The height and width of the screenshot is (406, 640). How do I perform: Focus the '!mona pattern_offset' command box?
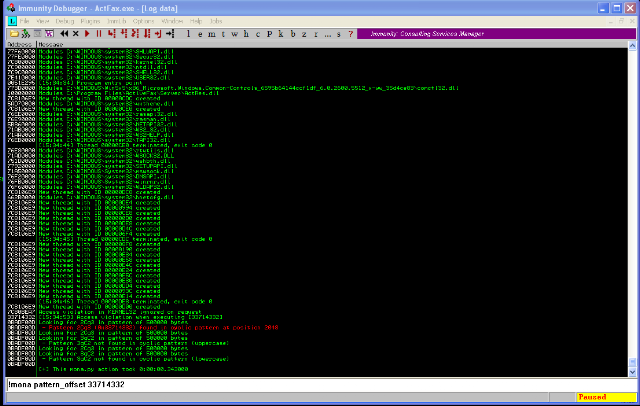click(x=322, y=385)
